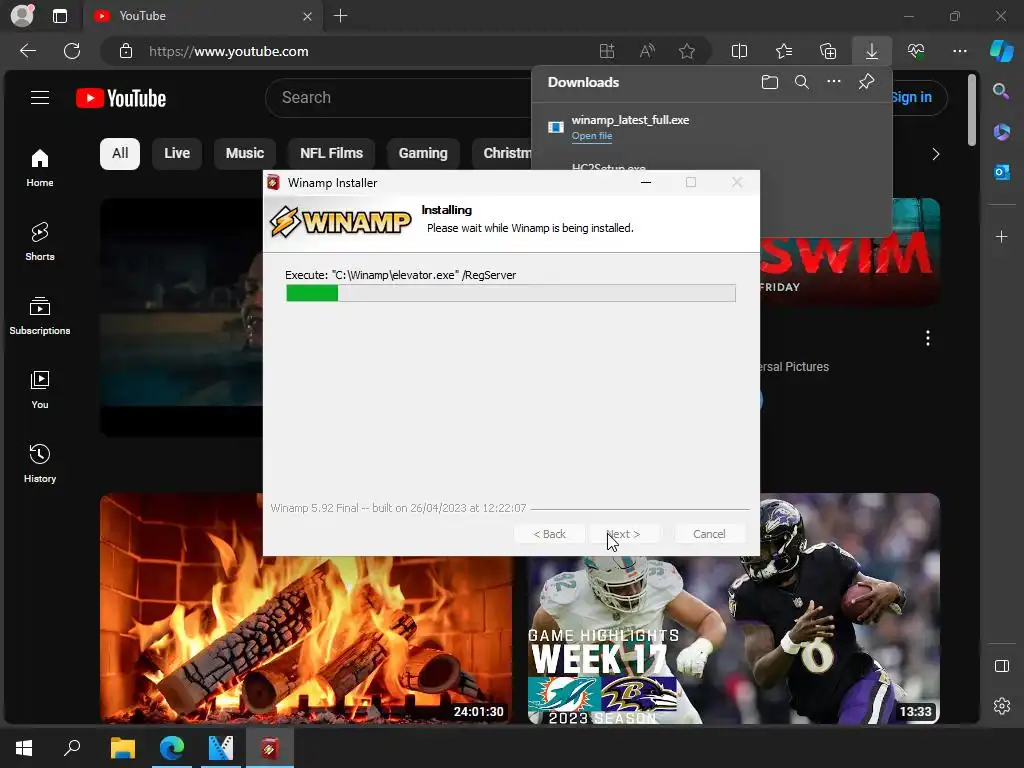
Task: Close the YouTube browser tab
Action: [x=308, y=16]
